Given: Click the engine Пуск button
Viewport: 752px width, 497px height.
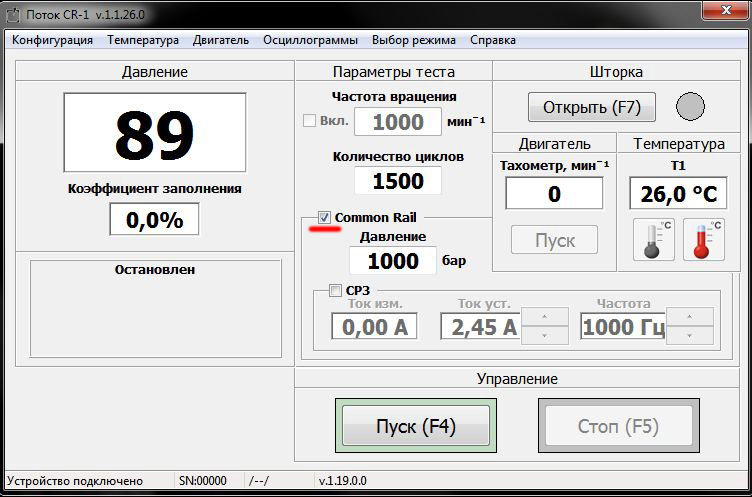Looking at the screenshot, I should click(554, 240).
